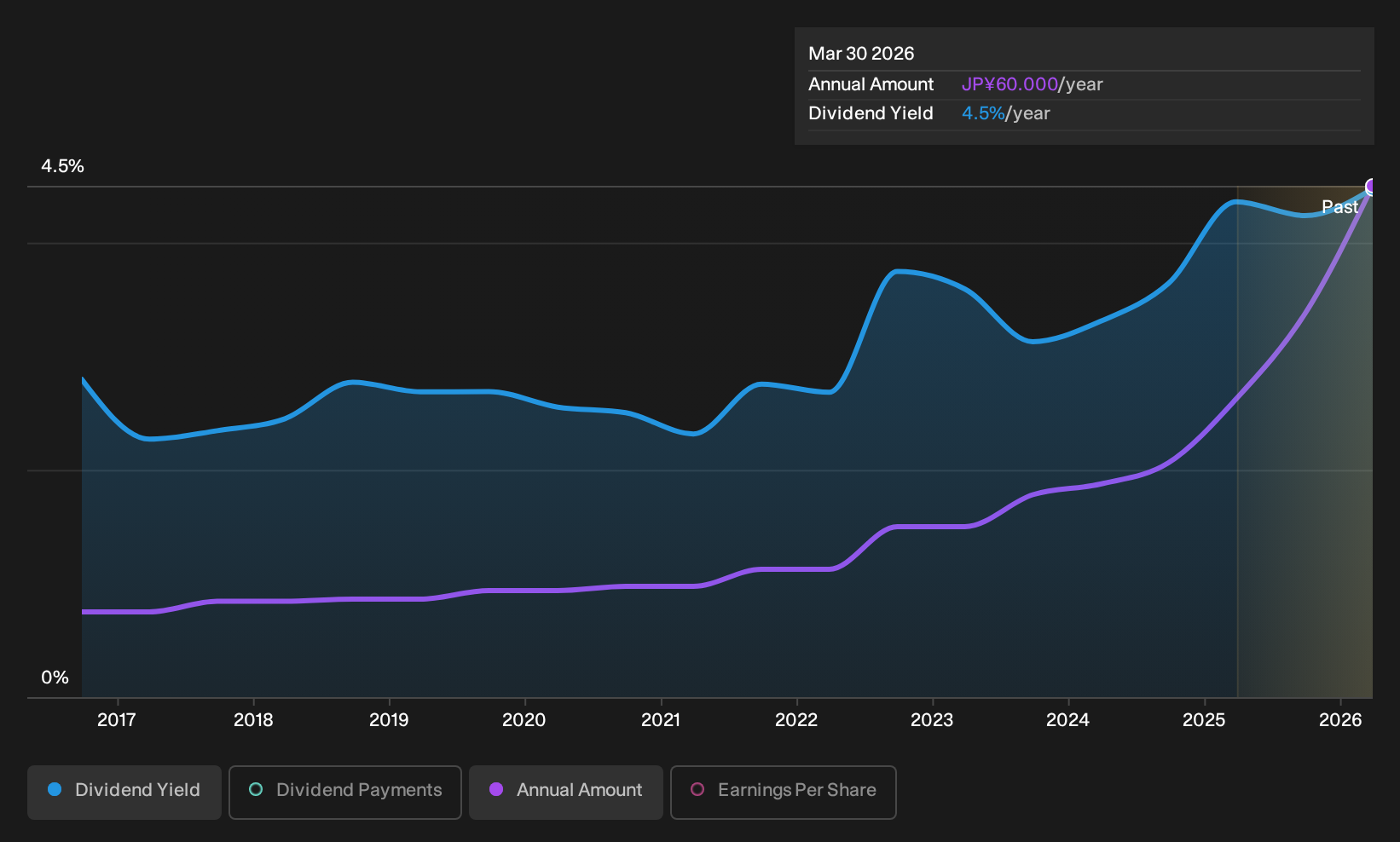Click the 2026 x-axis label

(x=1340, y=720)
